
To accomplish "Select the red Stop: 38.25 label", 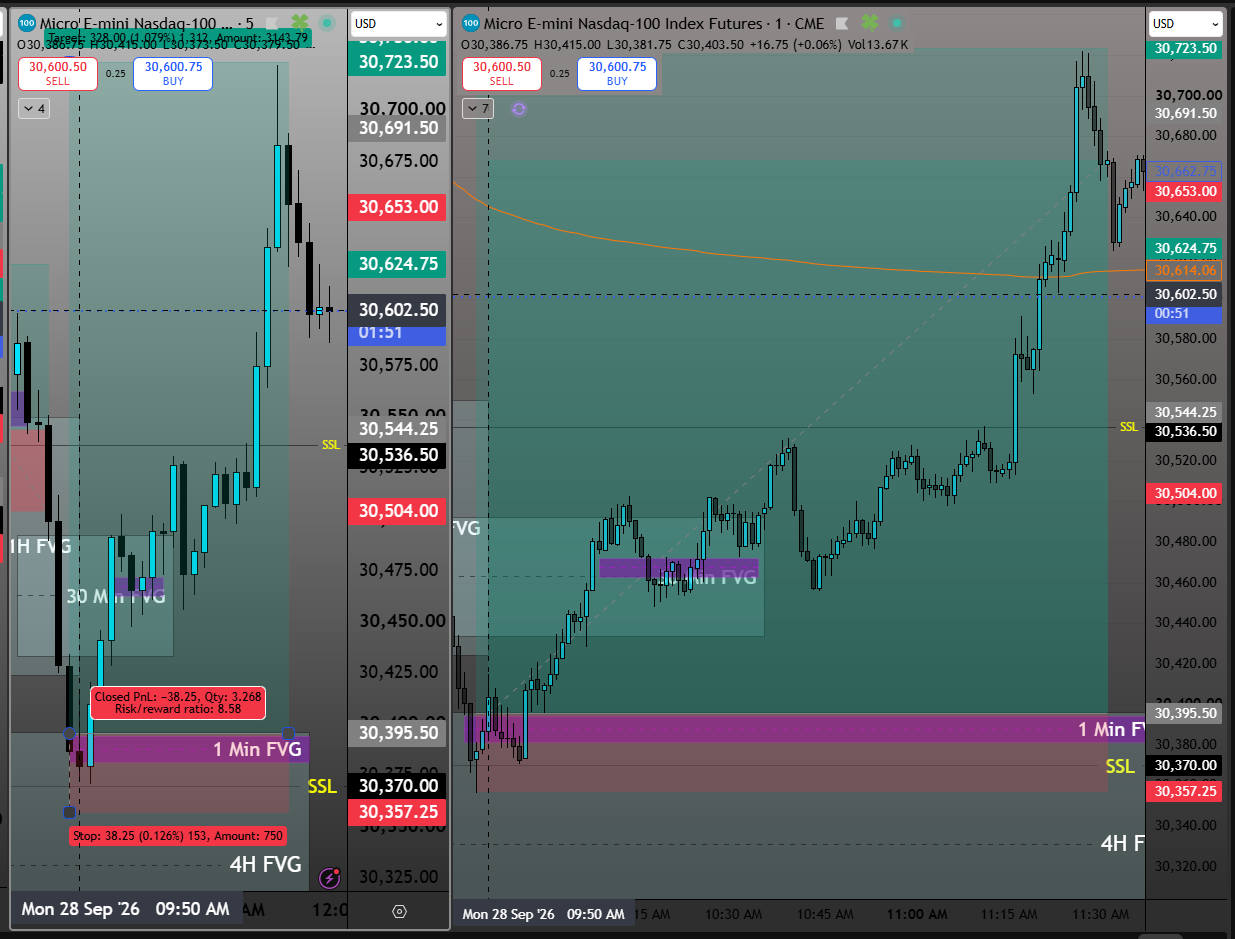I will tap(178, 835).
